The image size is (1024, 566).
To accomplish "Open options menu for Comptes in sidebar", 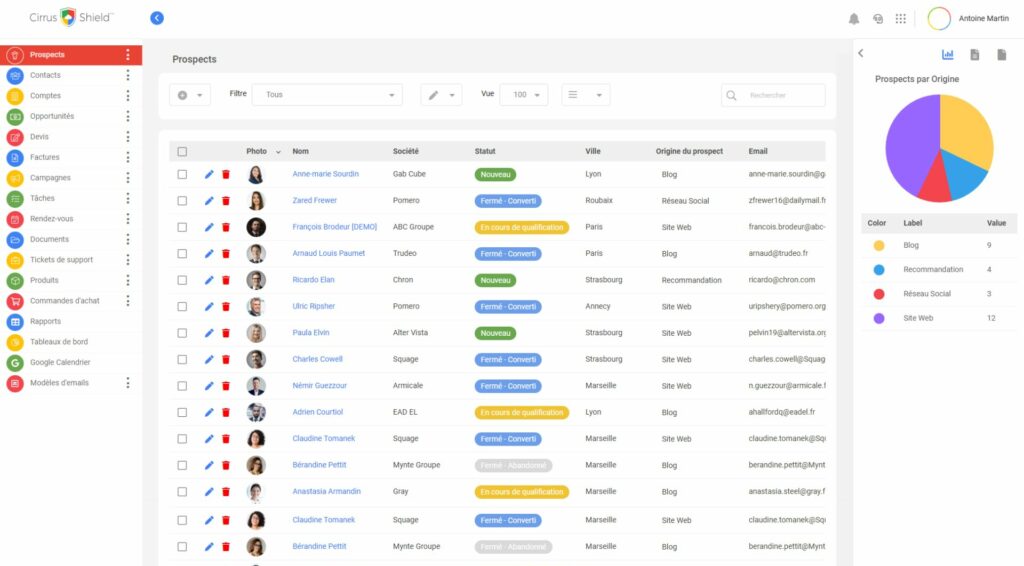I will 128,96.
